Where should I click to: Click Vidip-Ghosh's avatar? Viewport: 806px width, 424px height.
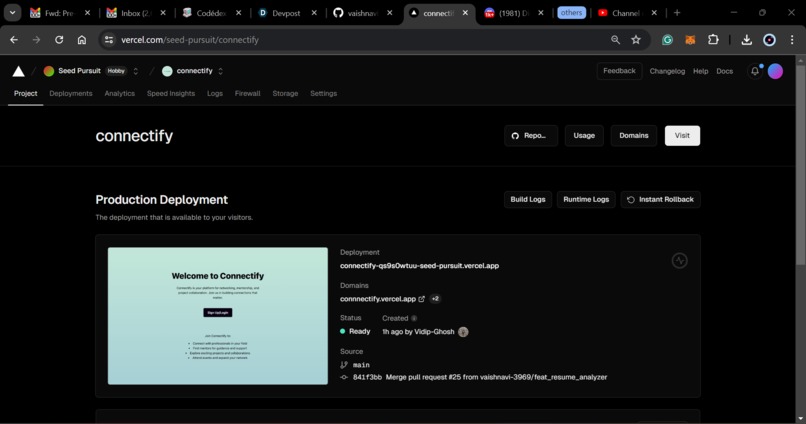[x=463, y=332]
